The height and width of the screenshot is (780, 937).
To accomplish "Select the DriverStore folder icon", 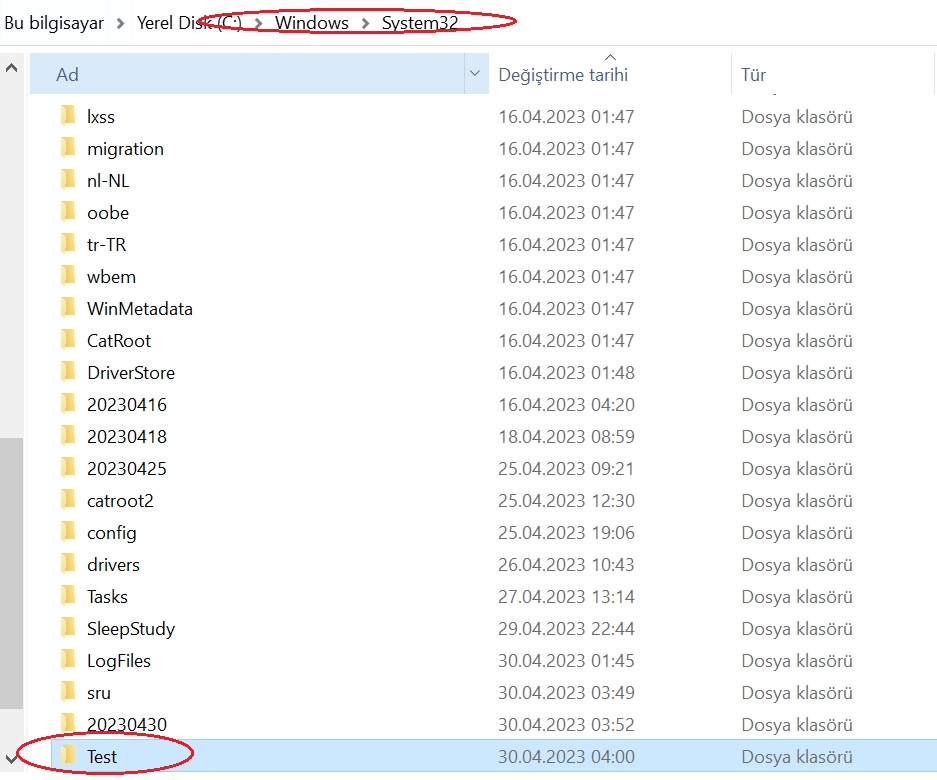I will [x=68, y=372].
